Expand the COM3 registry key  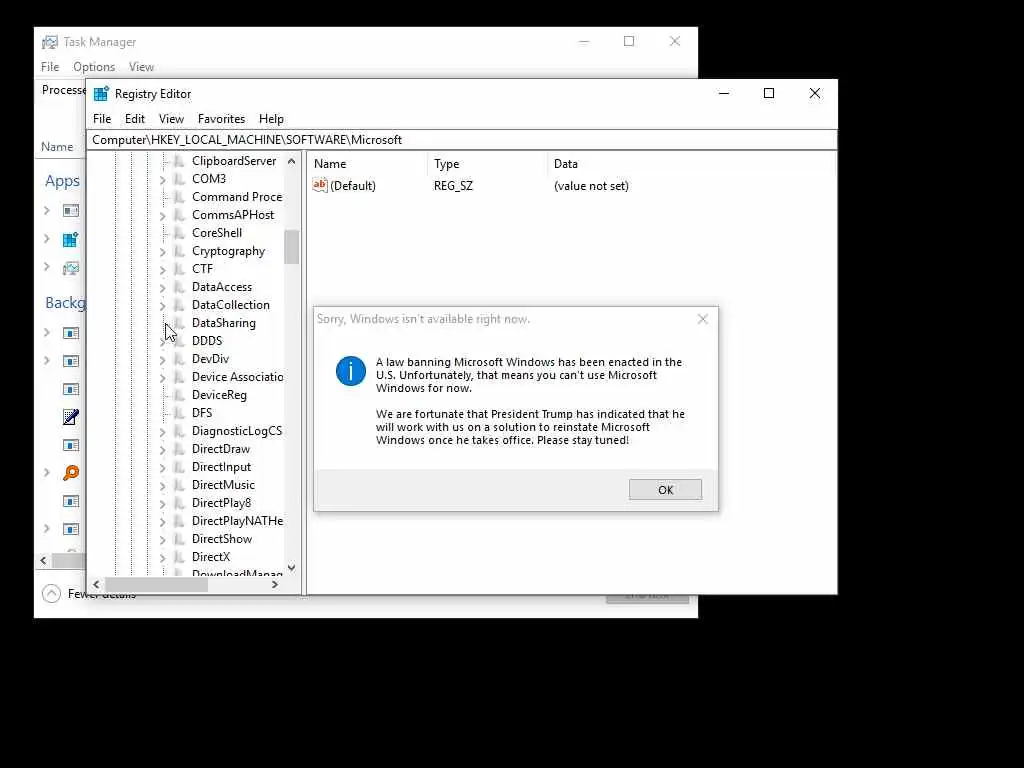coord(163,180)
